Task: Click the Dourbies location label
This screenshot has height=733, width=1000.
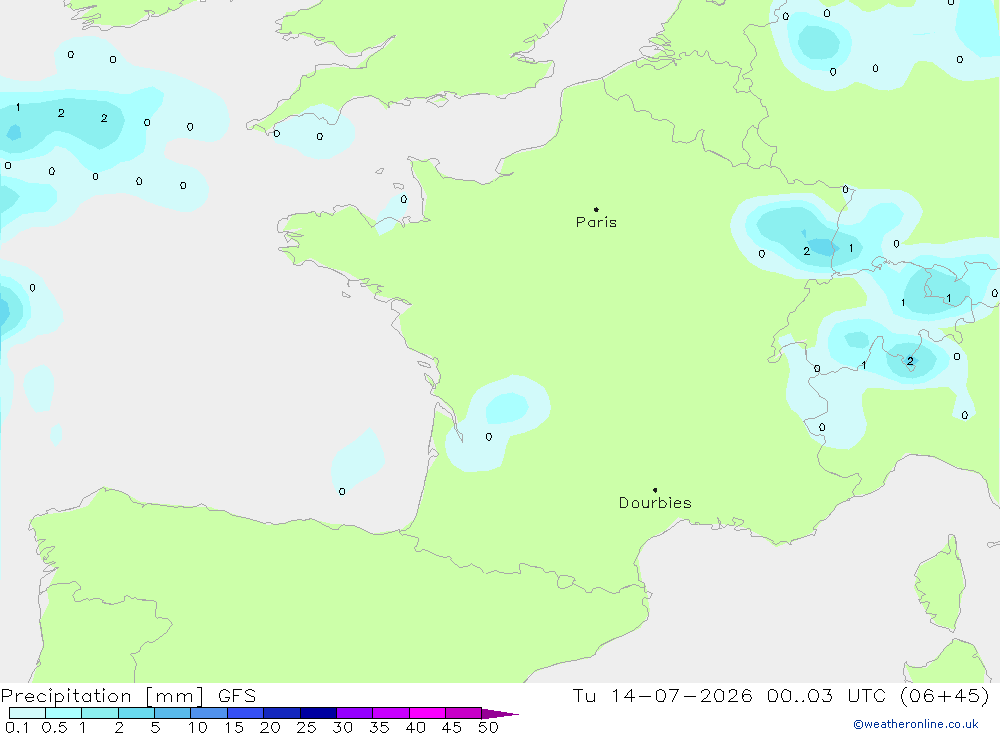Action: pos(655,503)
